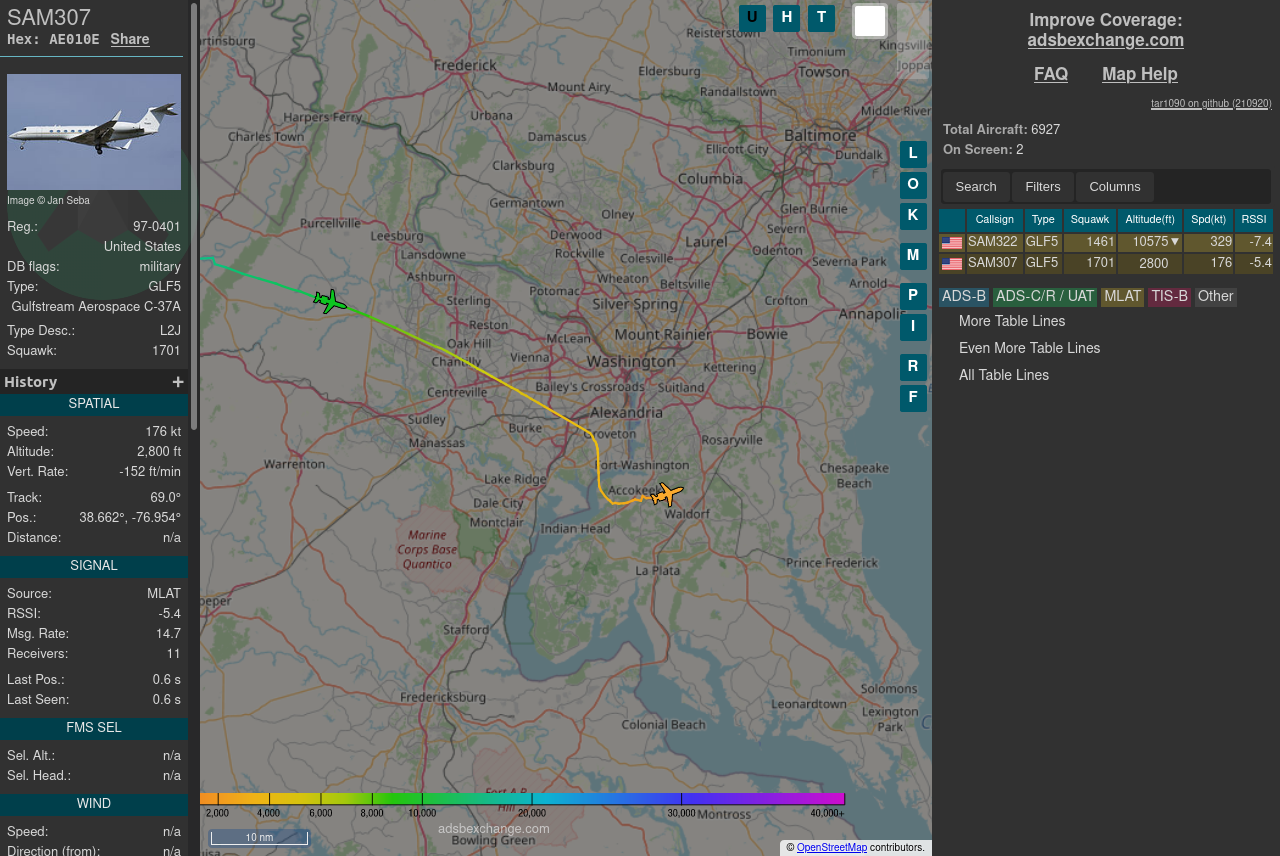Show More Table Lines

click(x=1012, y=321)
